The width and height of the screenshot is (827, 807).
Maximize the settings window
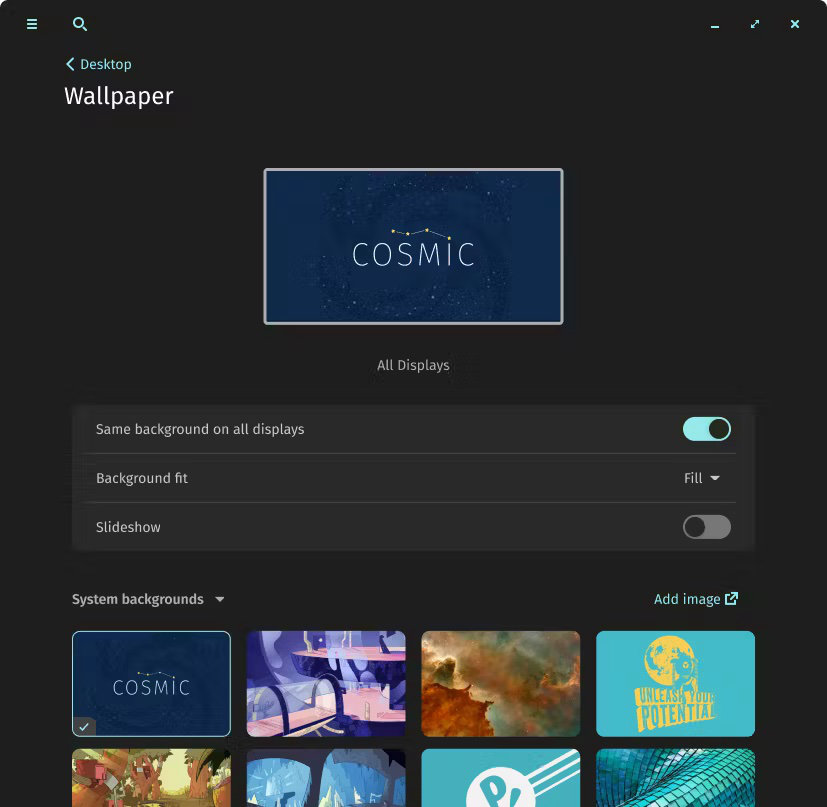[755, 24]
